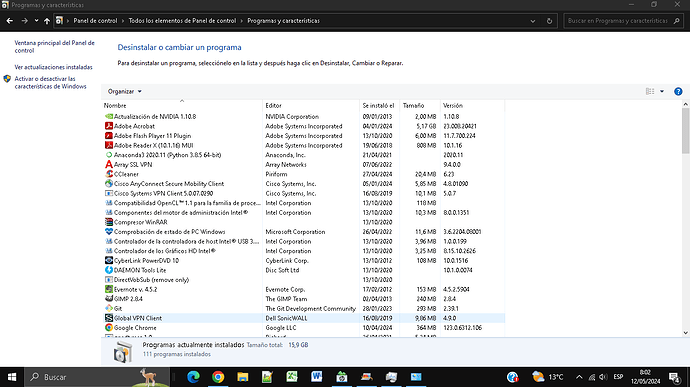This screenshot has width=690, height=387.
Task: Click version 123.0.6312.106 cell
Action: [x=462, y=328]
